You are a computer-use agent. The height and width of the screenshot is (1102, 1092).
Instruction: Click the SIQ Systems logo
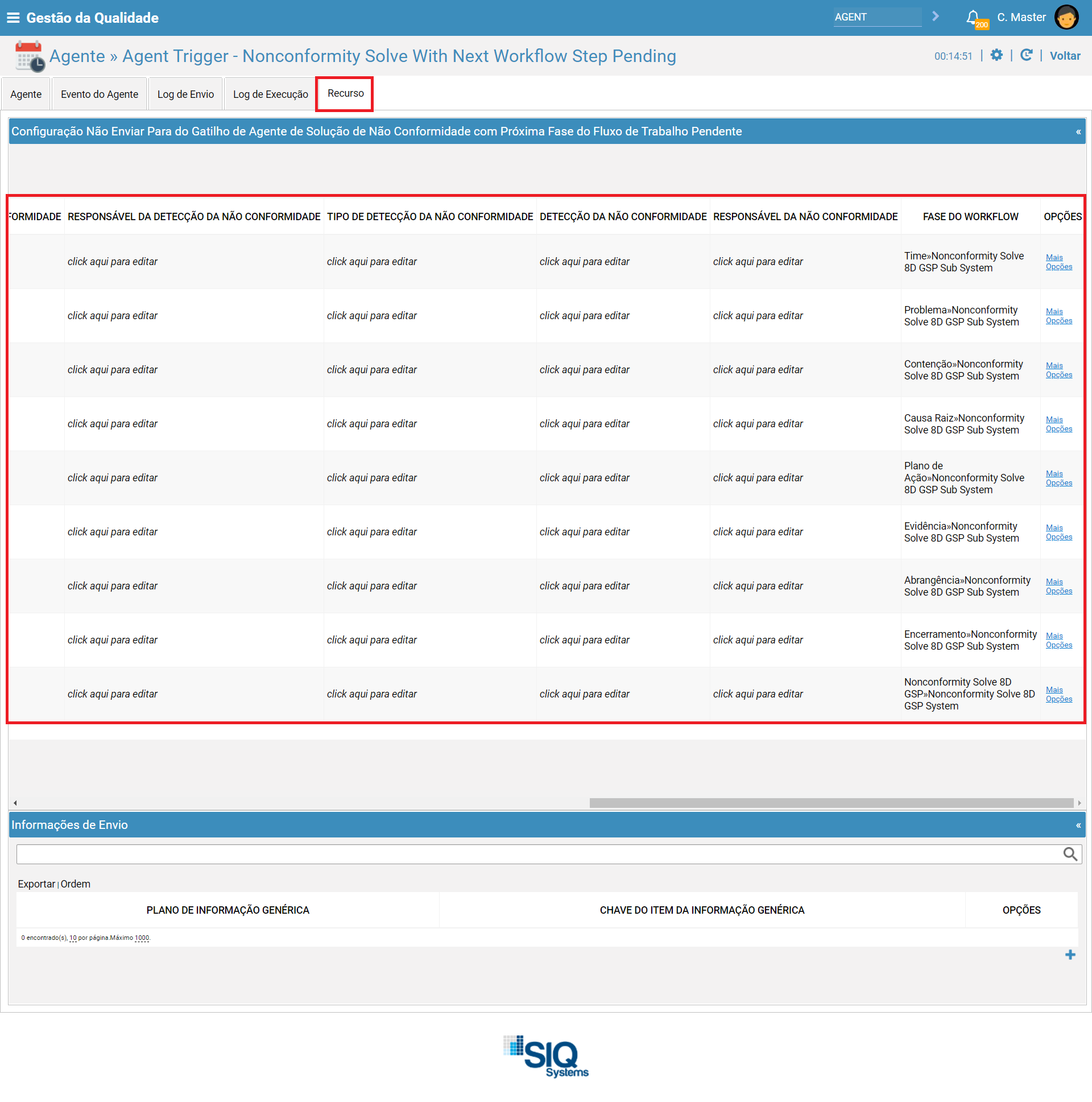pyautogui.click(x=545, y=1056)
